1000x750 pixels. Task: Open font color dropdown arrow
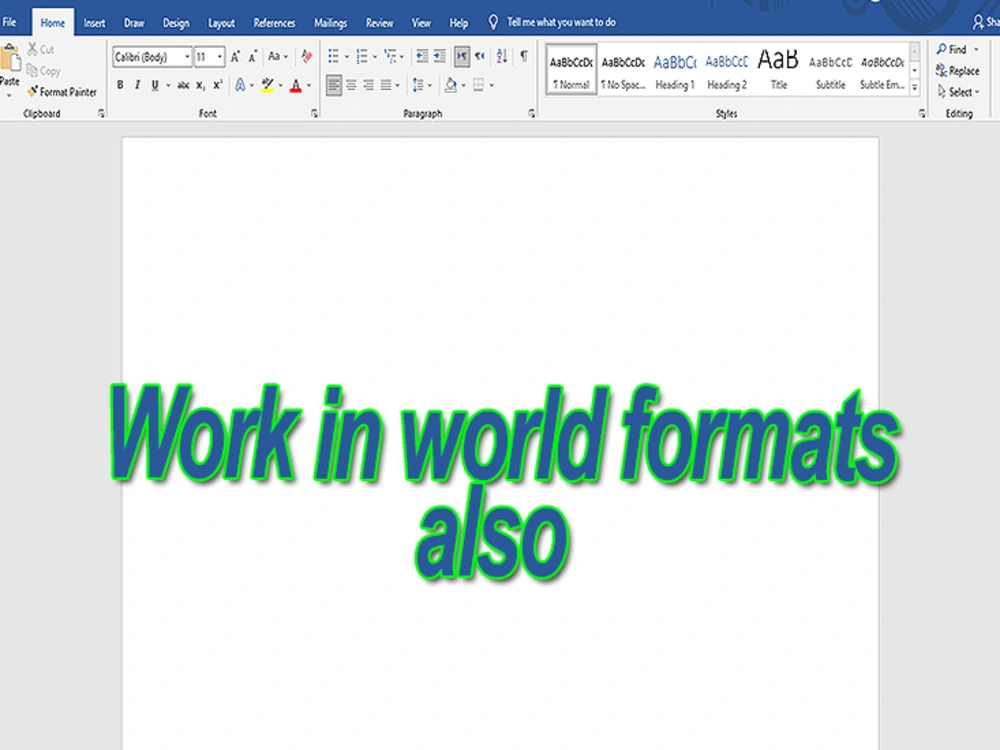click(309, 85)
